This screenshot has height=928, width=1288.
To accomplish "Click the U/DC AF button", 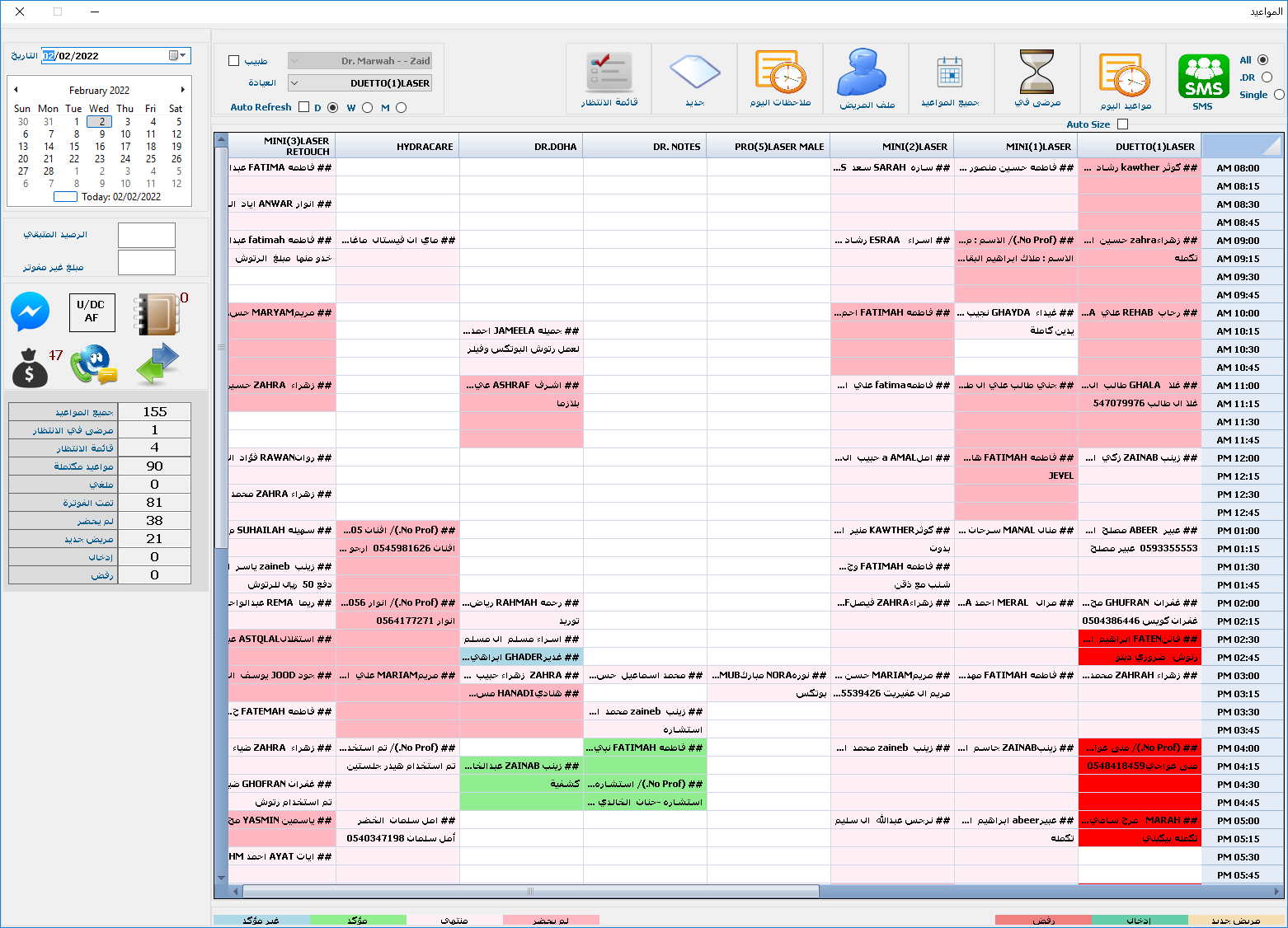I will click(92, 312).
